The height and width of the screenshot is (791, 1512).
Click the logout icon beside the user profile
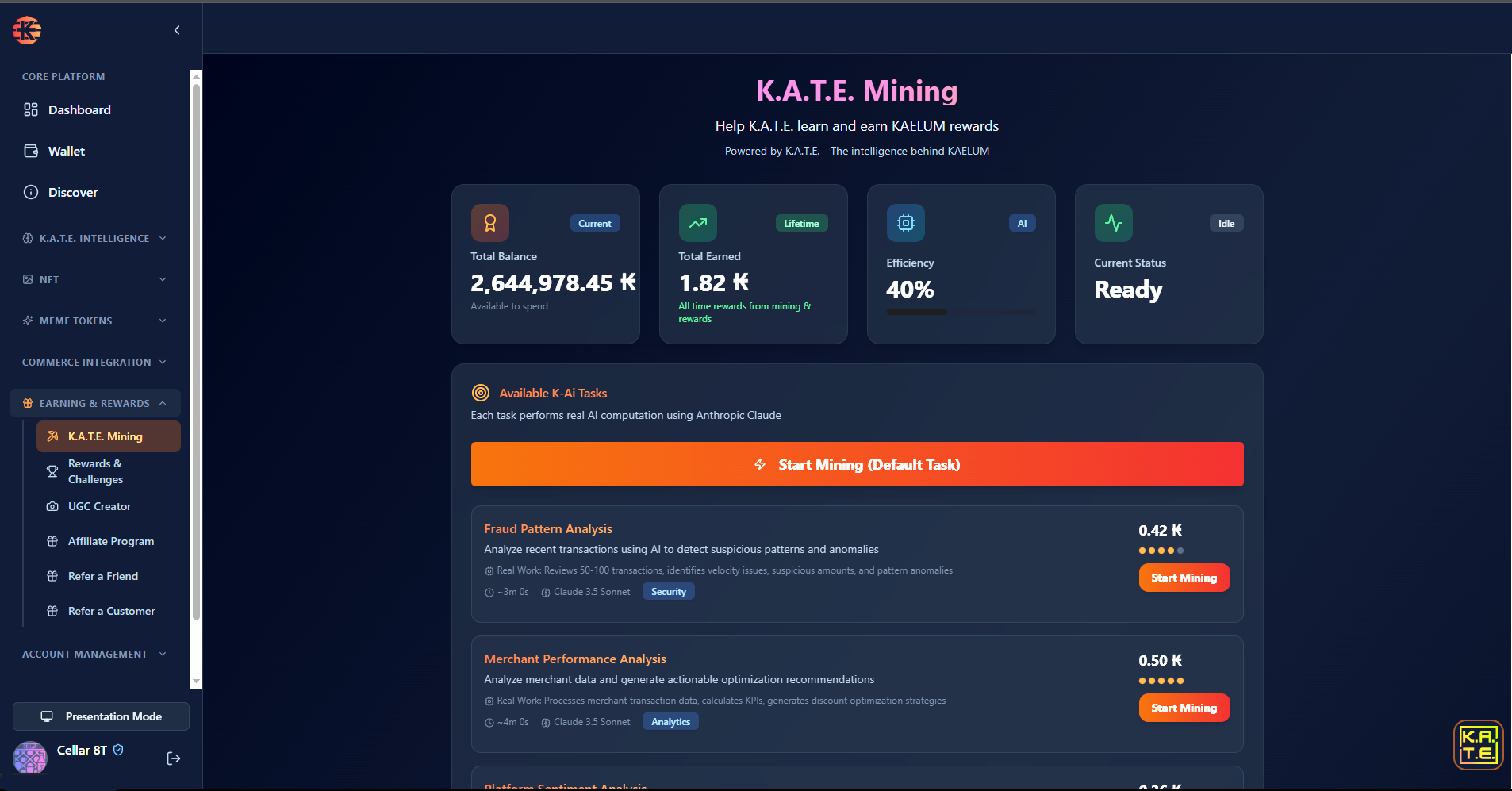point(174,758)
